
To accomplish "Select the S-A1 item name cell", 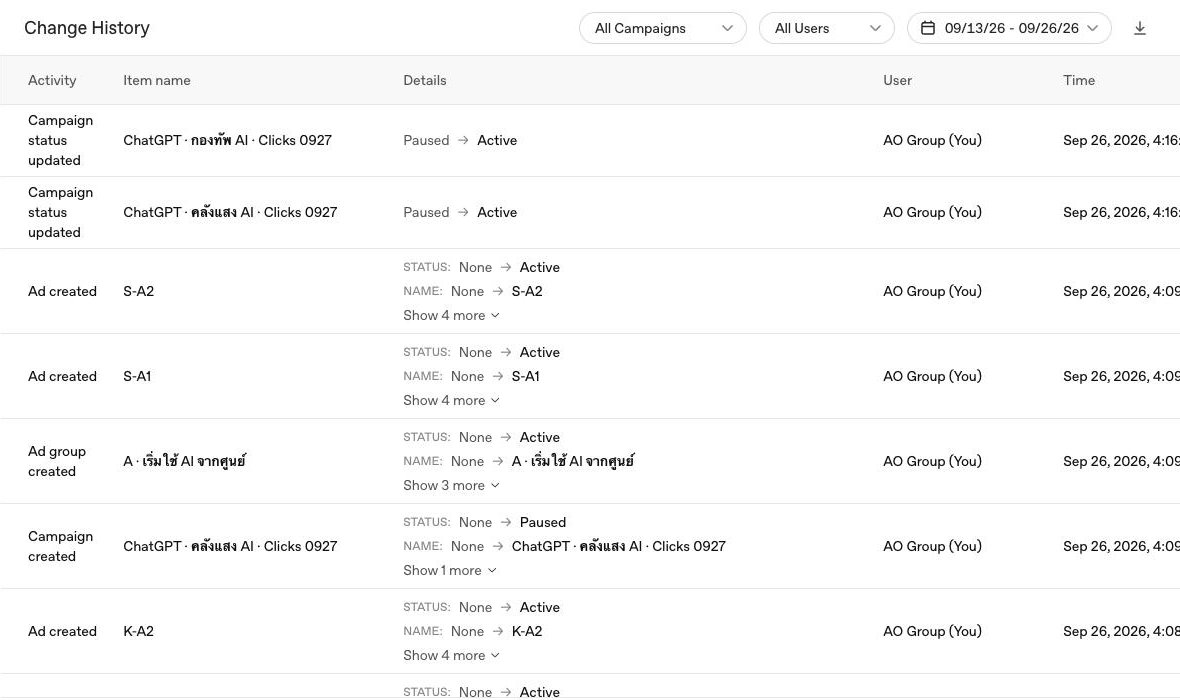I will click(137, 376).
